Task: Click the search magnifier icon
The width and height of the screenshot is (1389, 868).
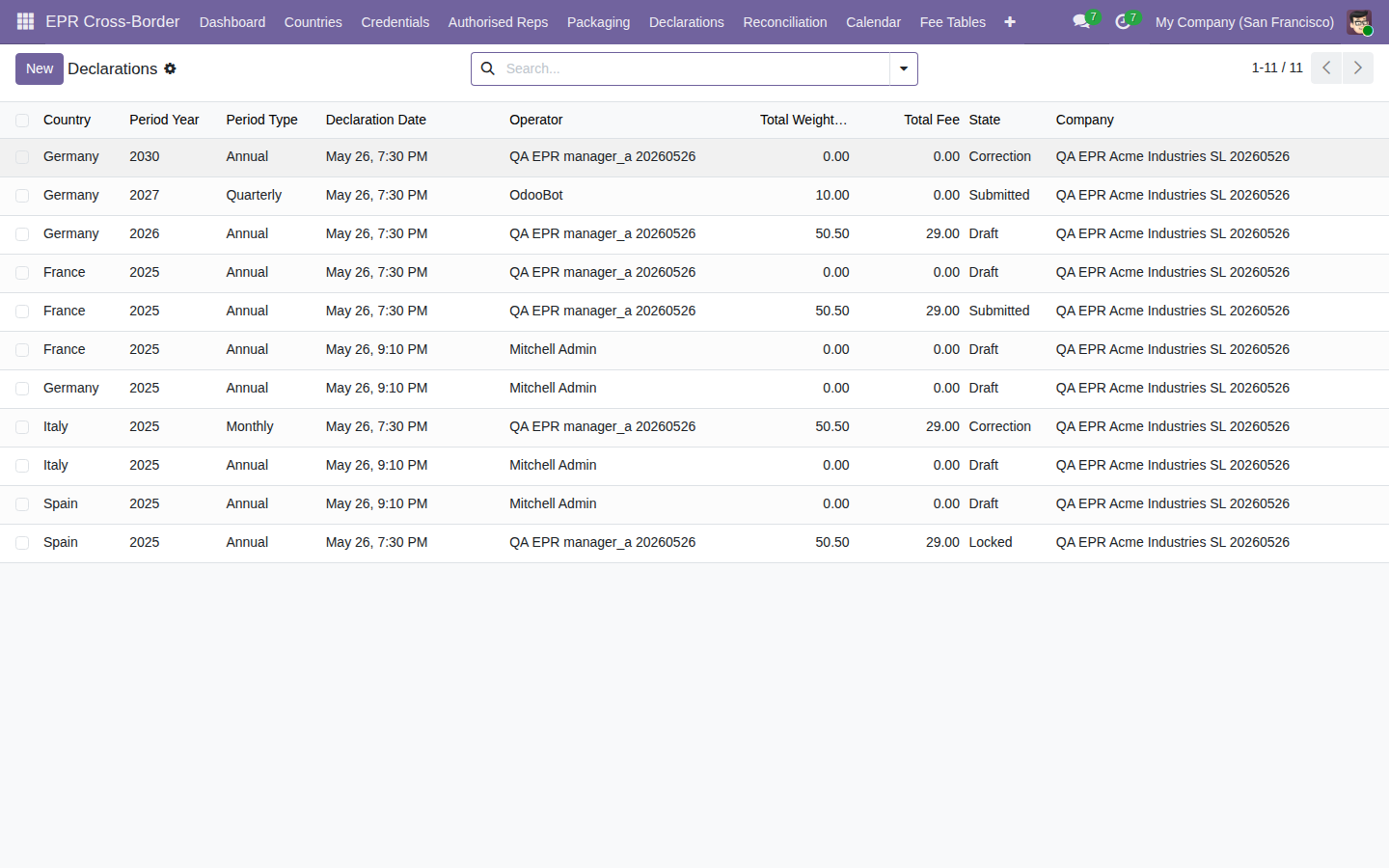Action: pos(488,68)
